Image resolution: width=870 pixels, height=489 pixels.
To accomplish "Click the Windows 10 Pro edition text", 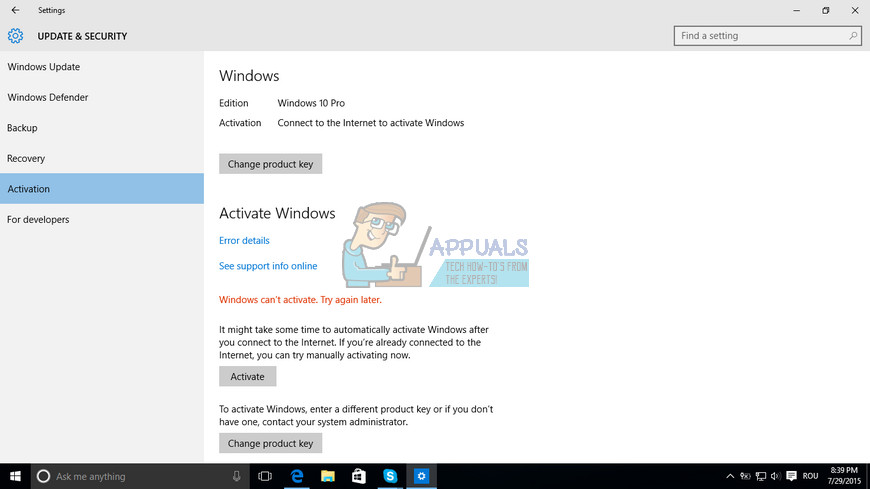I will pos(311,103).
